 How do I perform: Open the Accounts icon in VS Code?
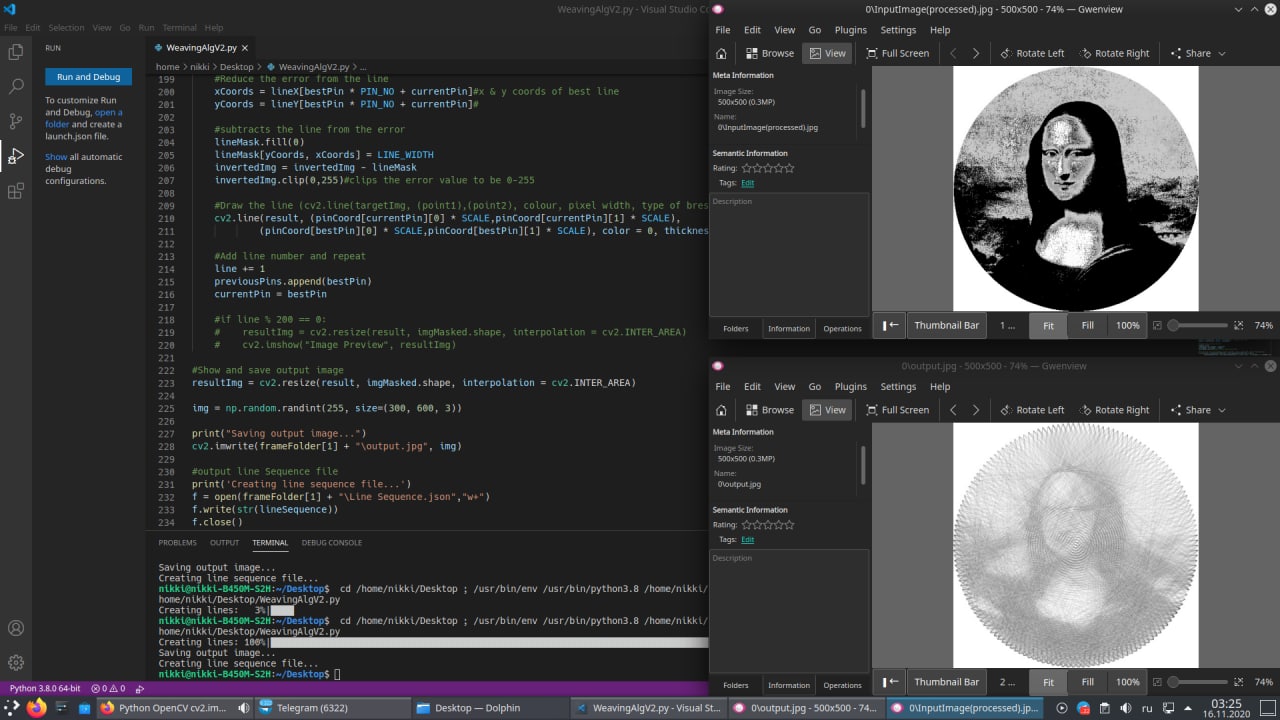point(16,628)
